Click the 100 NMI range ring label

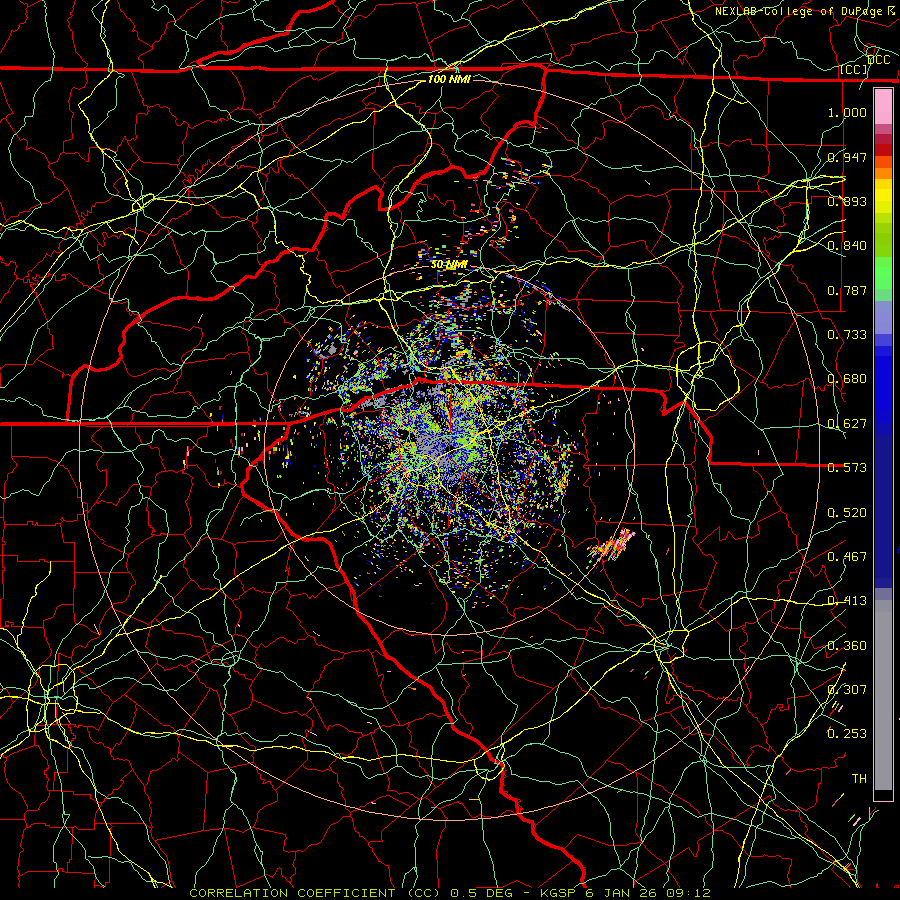[x=449, y=79]
